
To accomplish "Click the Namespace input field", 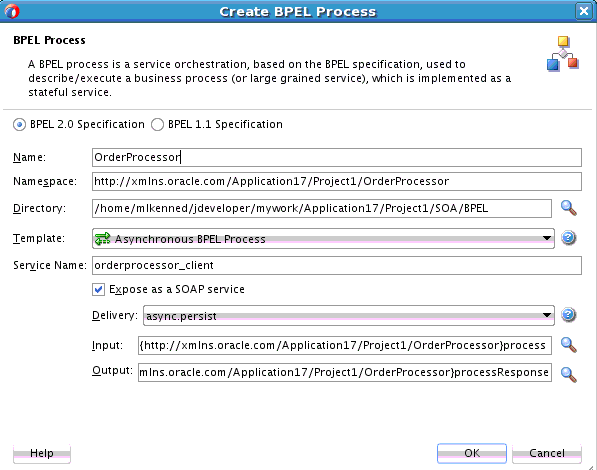I will [x=337, y=181].
